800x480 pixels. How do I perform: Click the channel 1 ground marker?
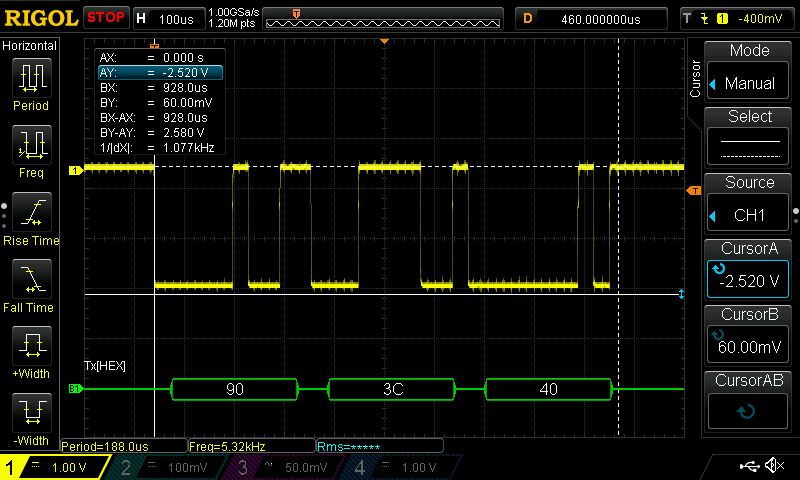coord(76,170)
